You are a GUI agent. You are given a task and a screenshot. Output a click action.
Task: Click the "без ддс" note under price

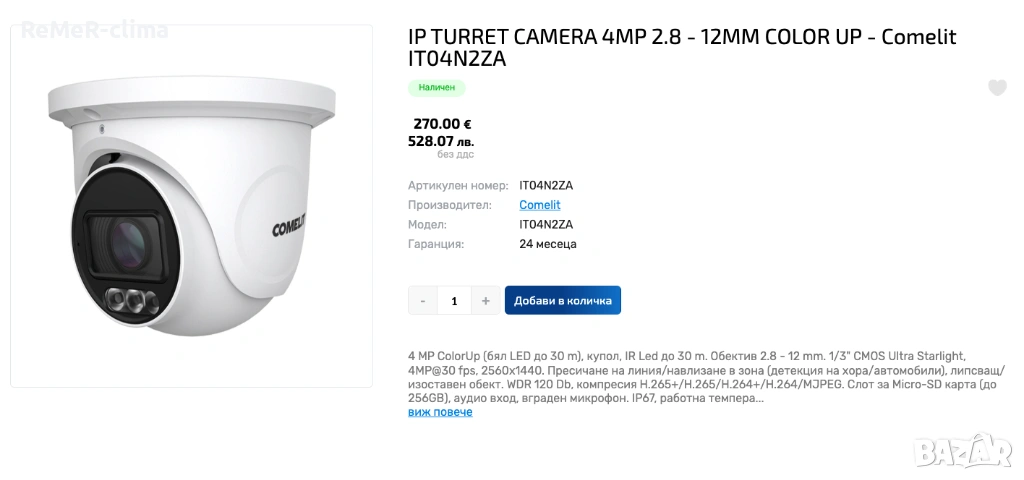pyautogui.click(x=455, y=154)
